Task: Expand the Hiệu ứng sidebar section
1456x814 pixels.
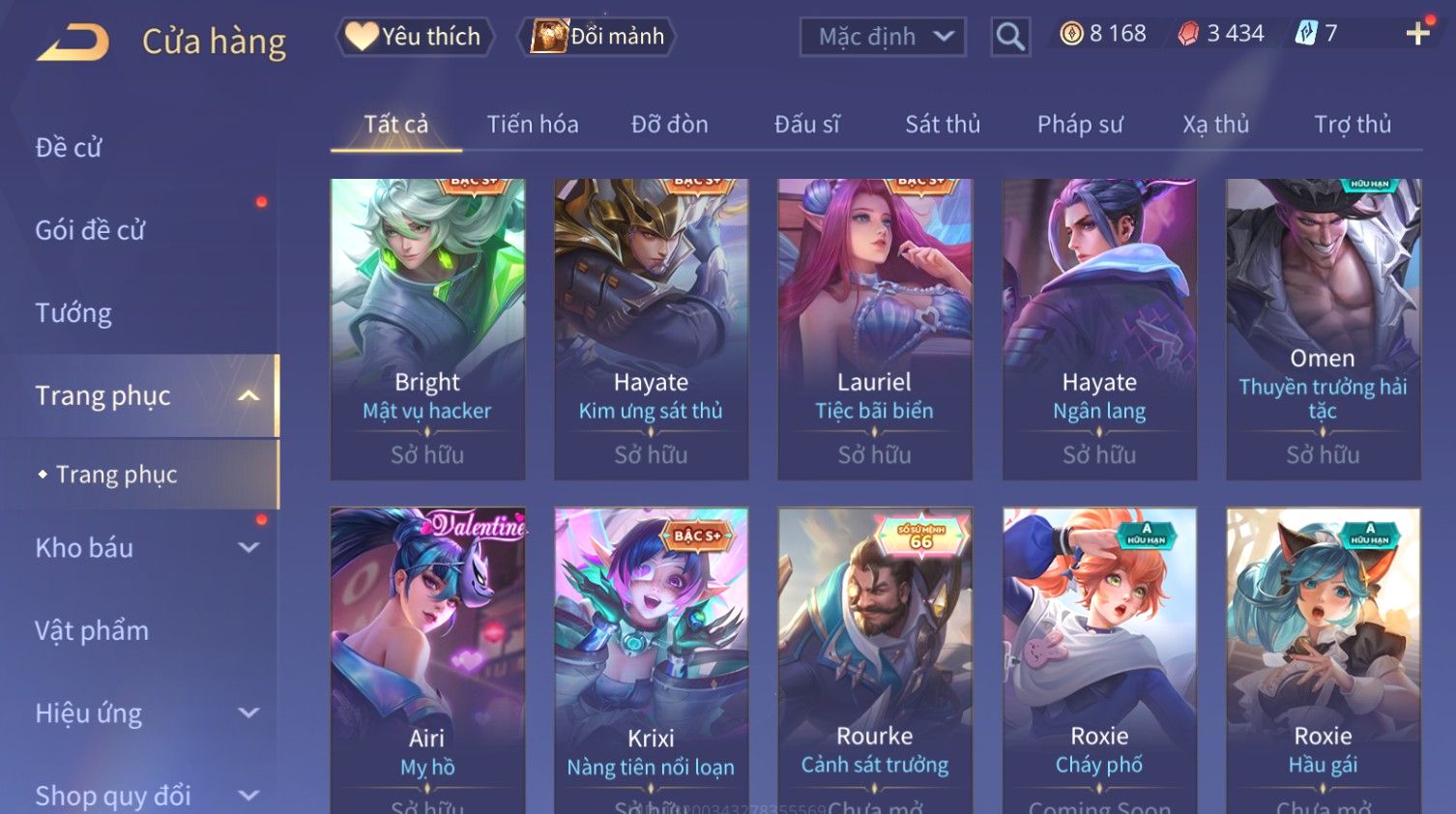Action: pyautogui.click(x=248, y=712)
